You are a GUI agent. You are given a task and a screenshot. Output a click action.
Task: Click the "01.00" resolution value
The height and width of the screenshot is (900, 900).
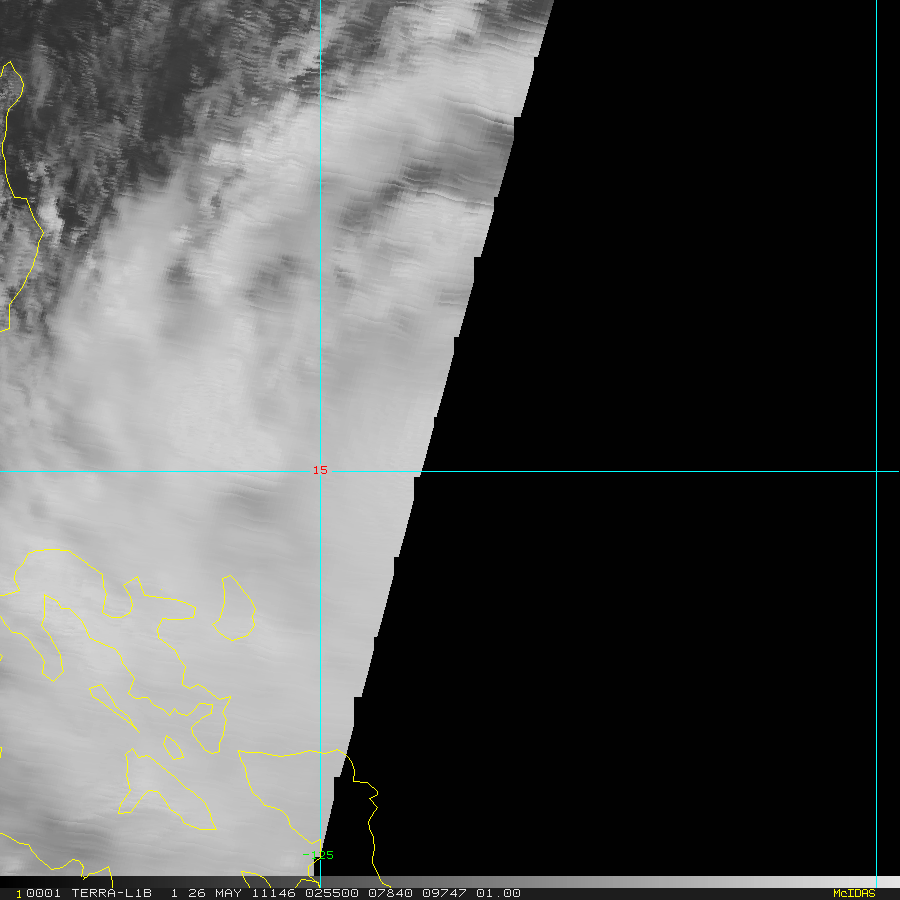pos(498,893)
